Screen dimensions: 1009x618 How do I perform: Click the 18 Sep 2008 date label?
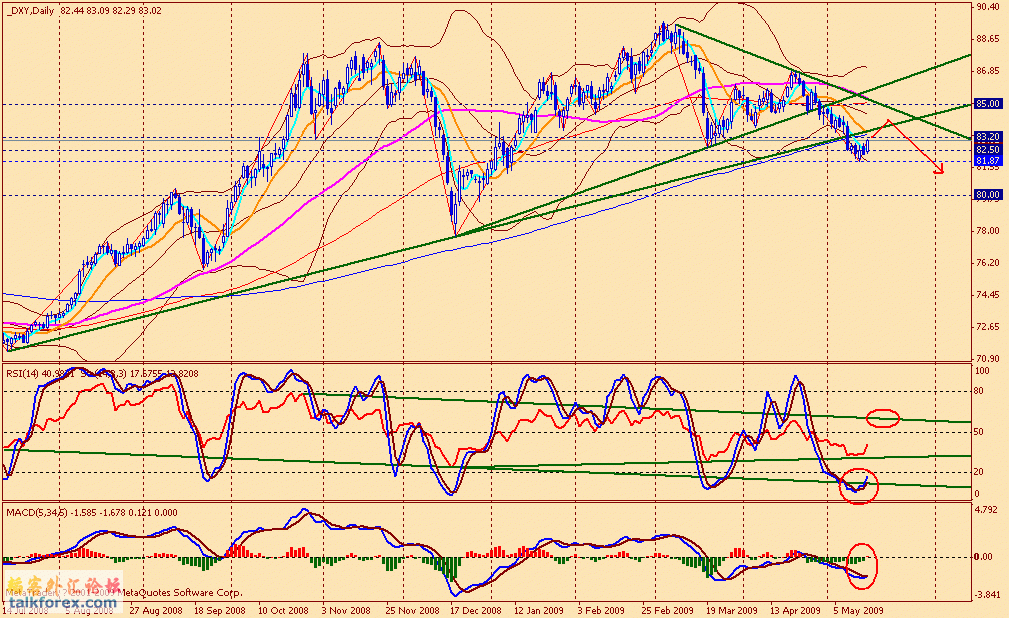point(219,610)
